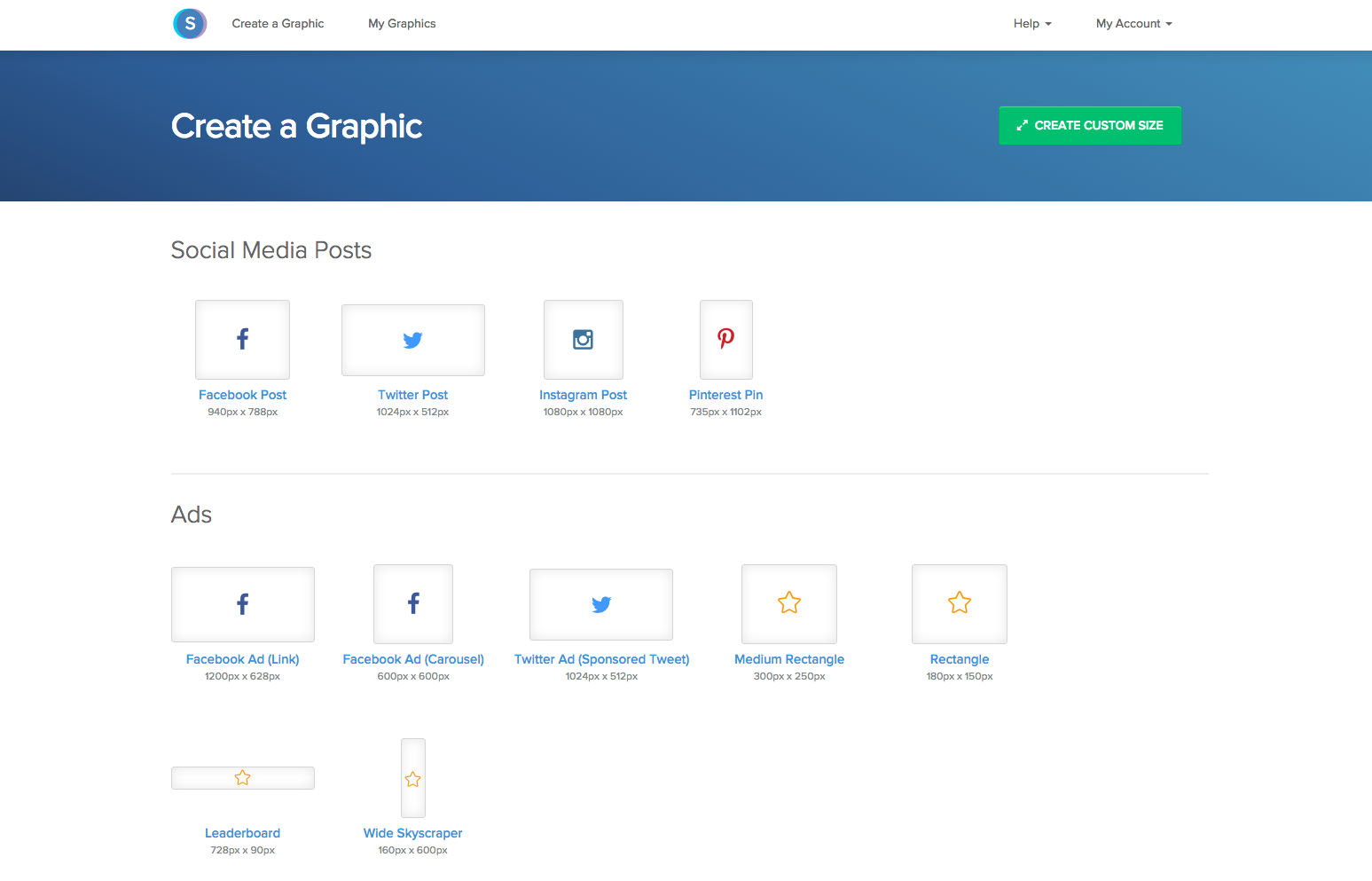Click the Create Custom Size button

[1090, 125]
